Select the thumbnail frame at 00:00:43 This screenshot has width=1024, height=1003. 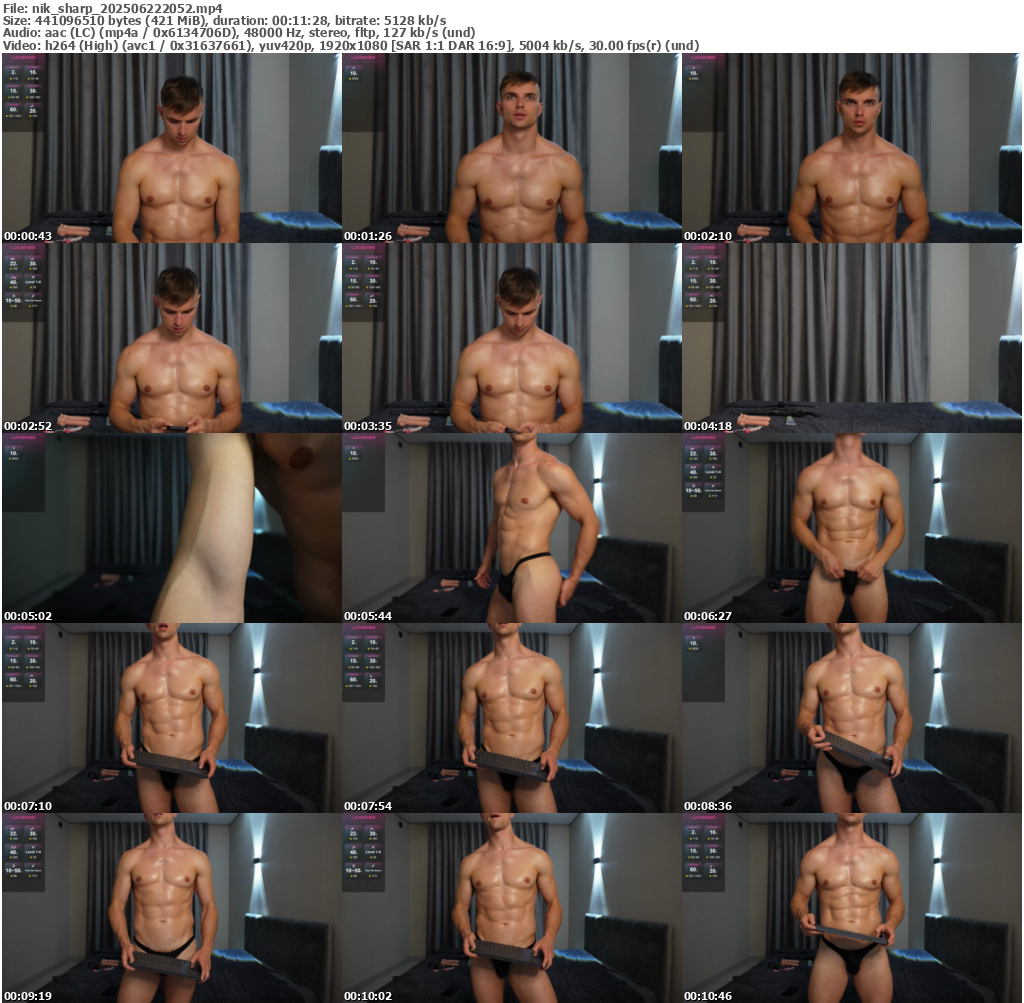(171, 148)
